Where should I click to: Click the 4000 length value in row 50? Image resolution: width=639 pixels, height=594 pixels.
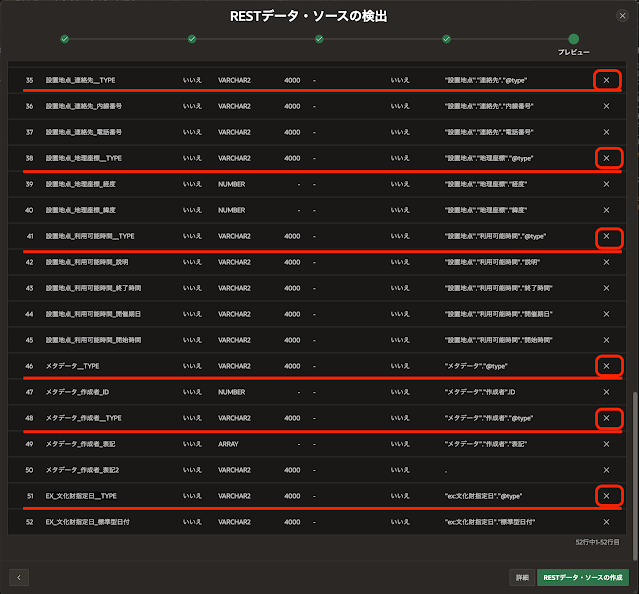pyautogui.click(x=292, y=470)
